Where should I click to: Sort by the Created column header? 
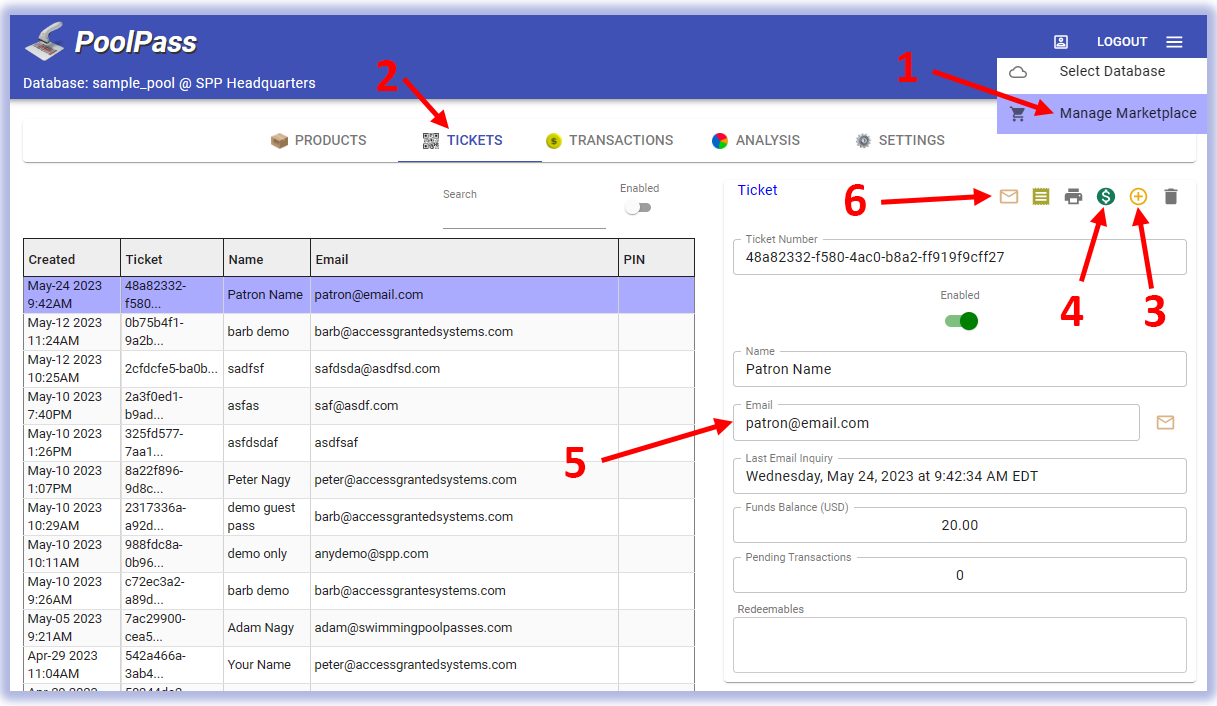[x=72, y=259]
